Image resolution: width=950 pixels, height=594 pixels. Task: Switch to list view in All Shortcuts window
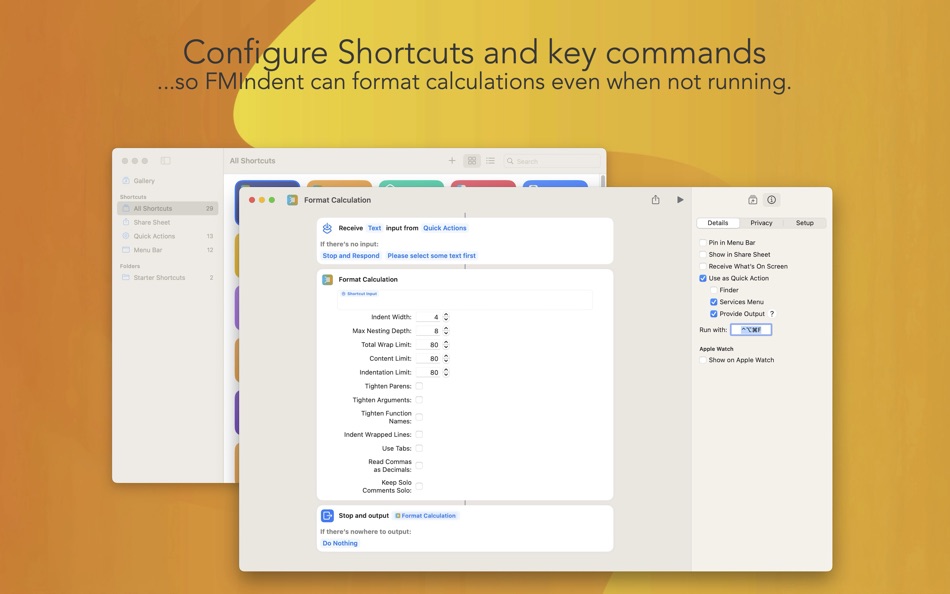[x=490, y=161]
